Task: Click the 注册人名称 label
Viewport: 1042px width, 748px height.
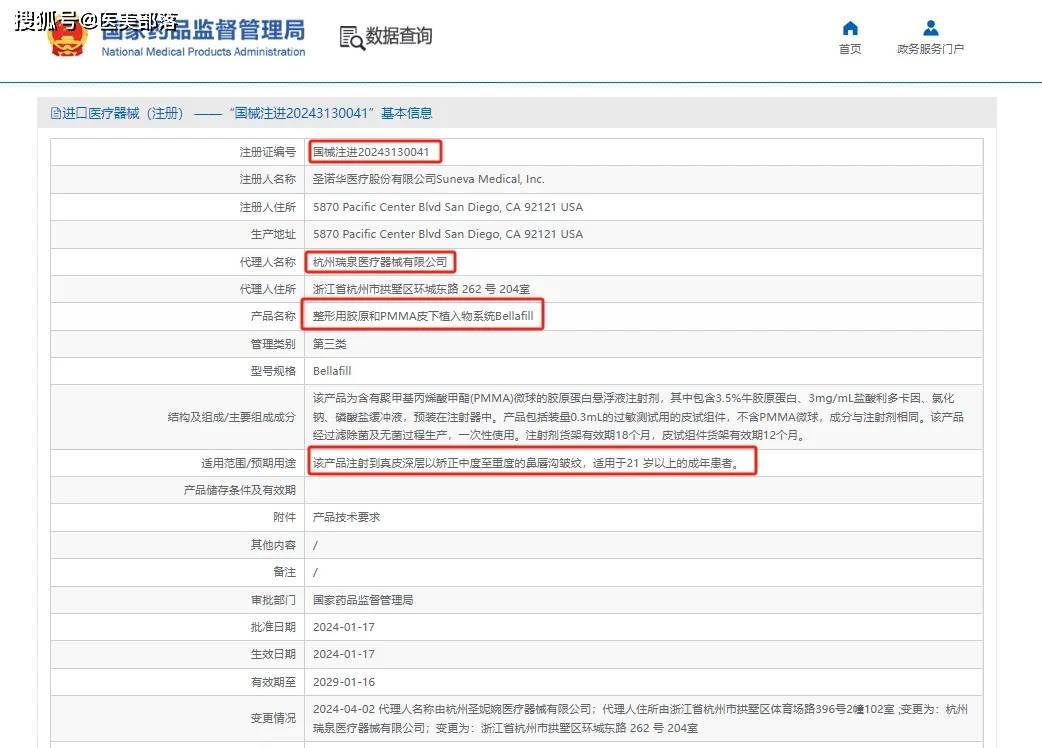Action: tap(268, 179)
